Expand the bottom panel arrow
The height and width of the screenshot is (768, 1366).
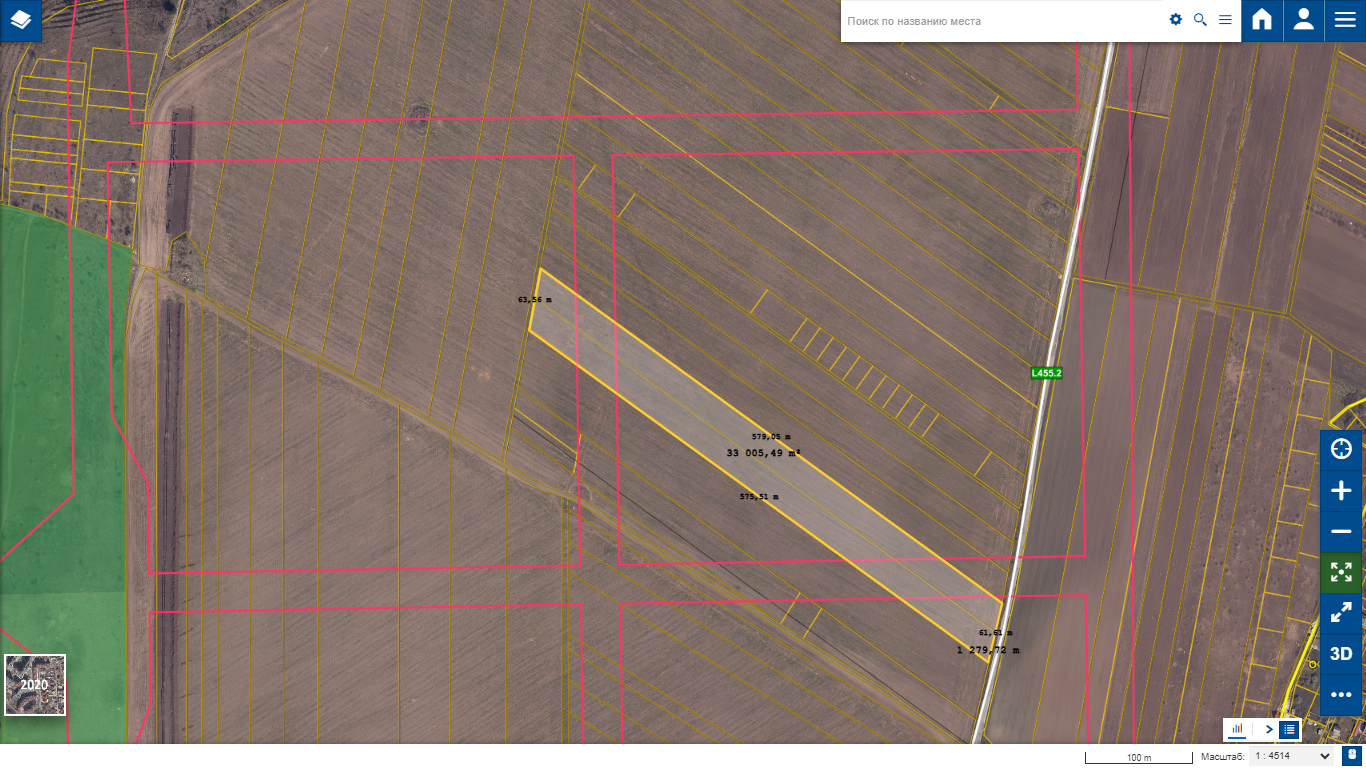click(1269, 729)
